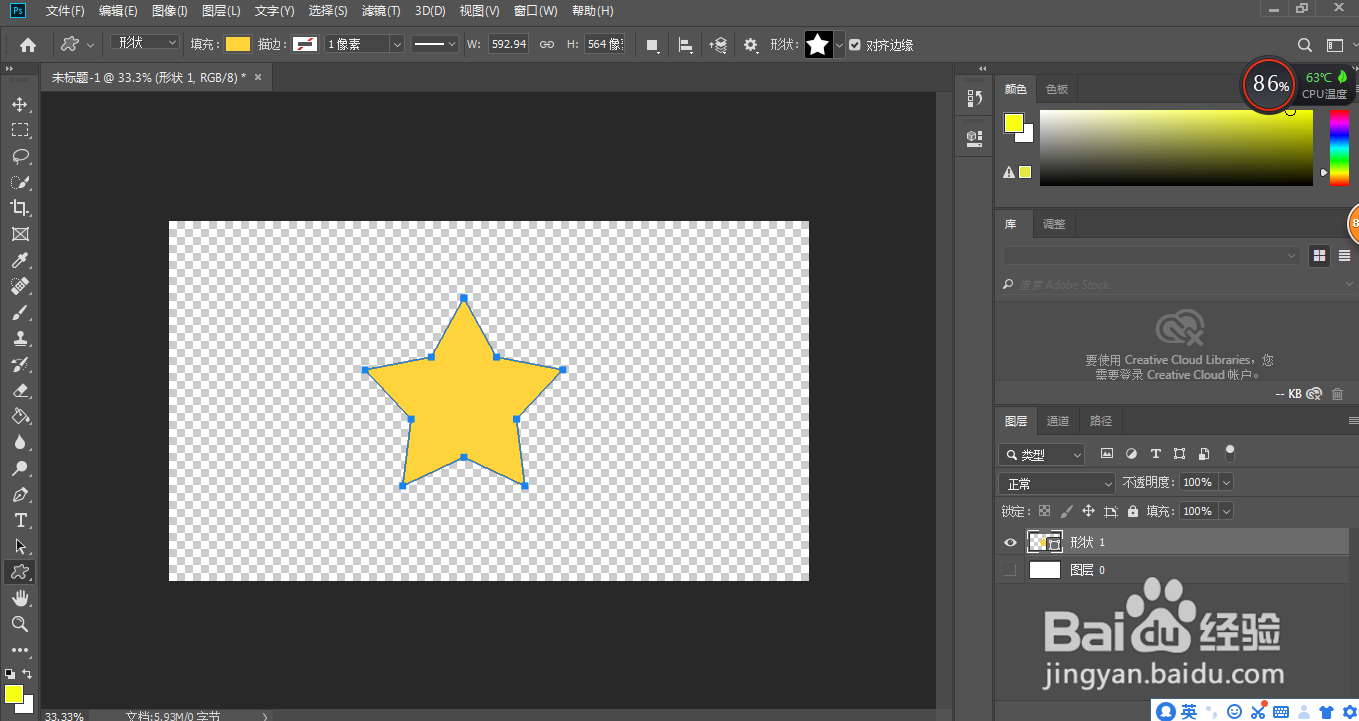The image size is (1359, 721).
Task: Select the Hand tool
Action: pos(20,598)
